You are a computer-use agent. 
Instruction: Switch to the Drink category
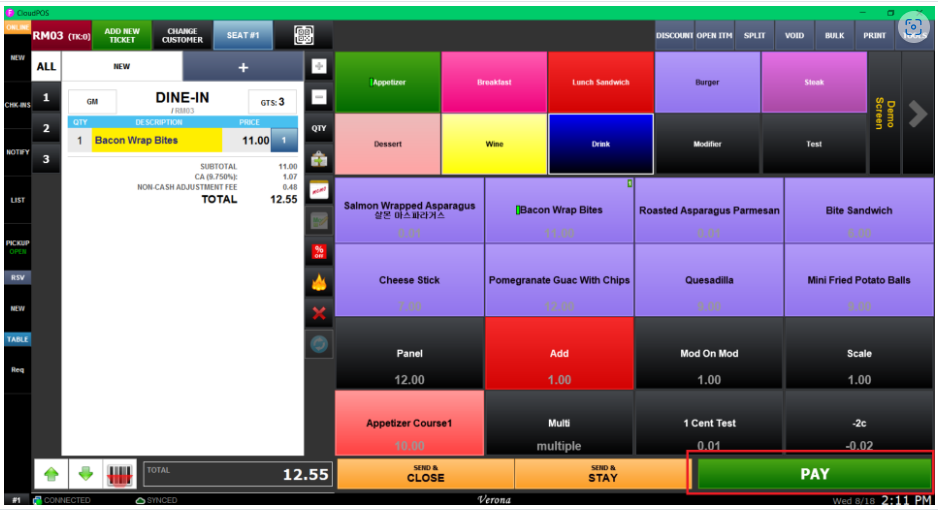tap(600, 144)
